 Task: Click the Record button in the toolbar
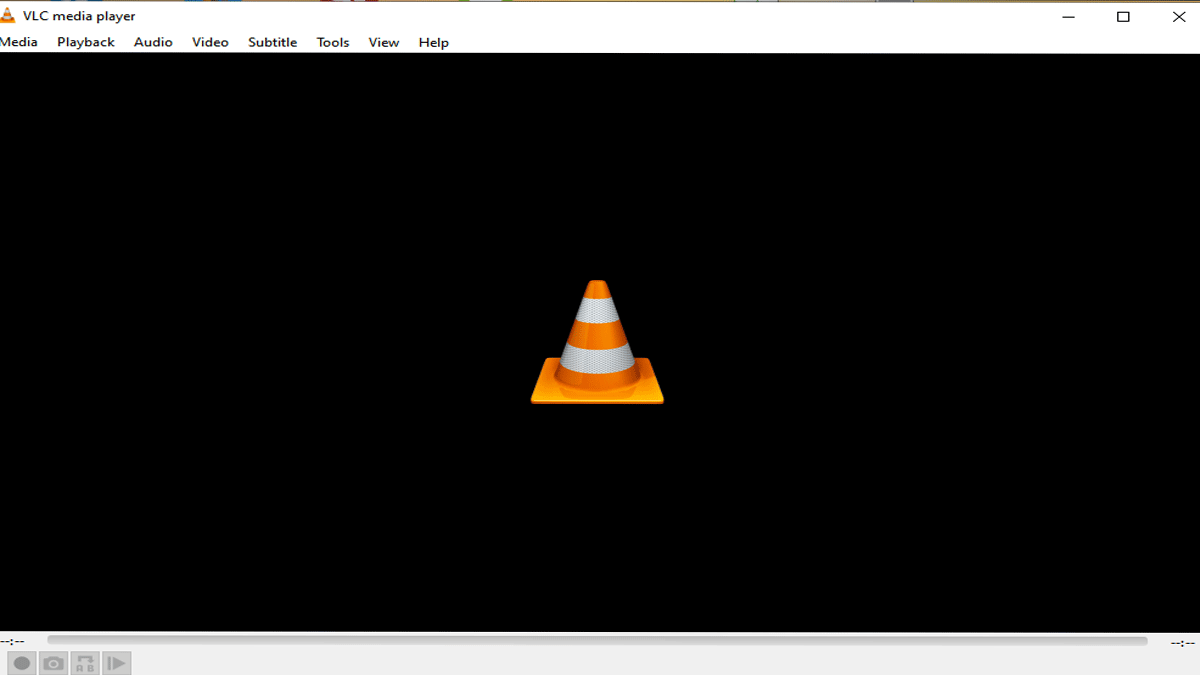coord(22,663)
